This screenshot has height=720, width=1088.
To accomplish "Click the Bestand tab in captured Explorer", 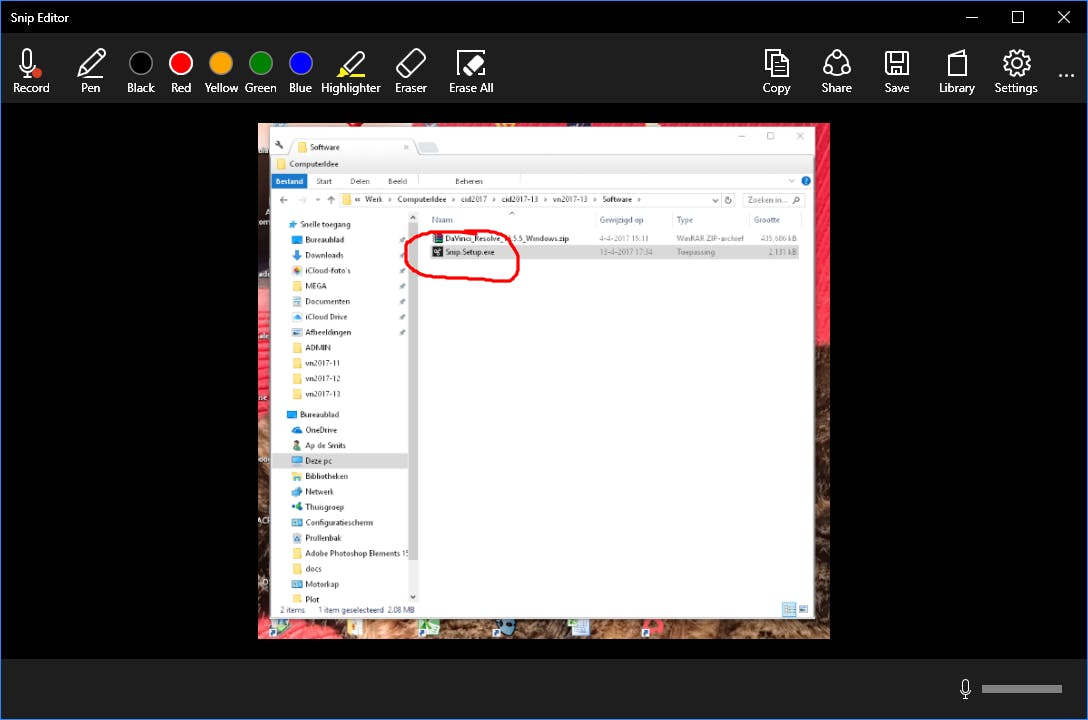I will pos(289,181).
